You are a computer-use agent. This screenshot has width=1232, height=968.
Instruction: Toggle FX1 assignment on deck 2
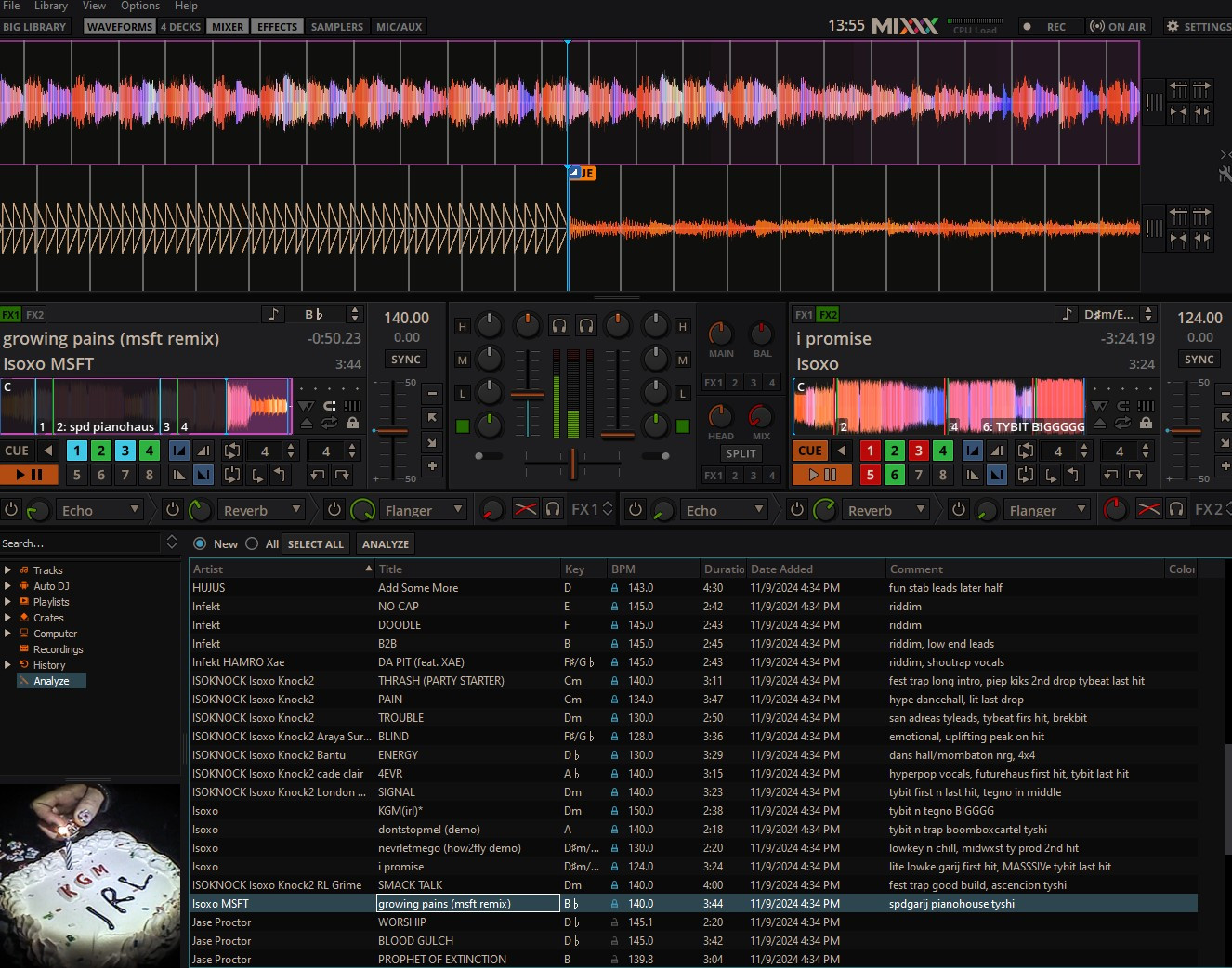coord(804,315)
